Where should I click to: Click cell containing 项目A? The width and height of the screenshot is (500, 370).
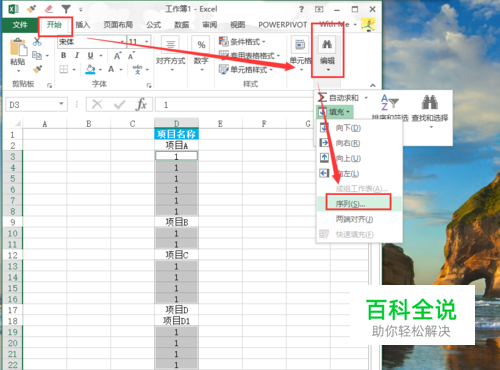pos(176,145)
